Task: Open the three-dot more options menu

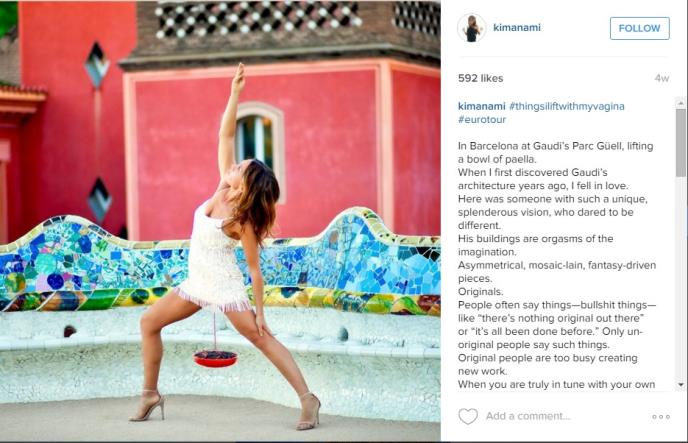Action: (x=661, y=416)
